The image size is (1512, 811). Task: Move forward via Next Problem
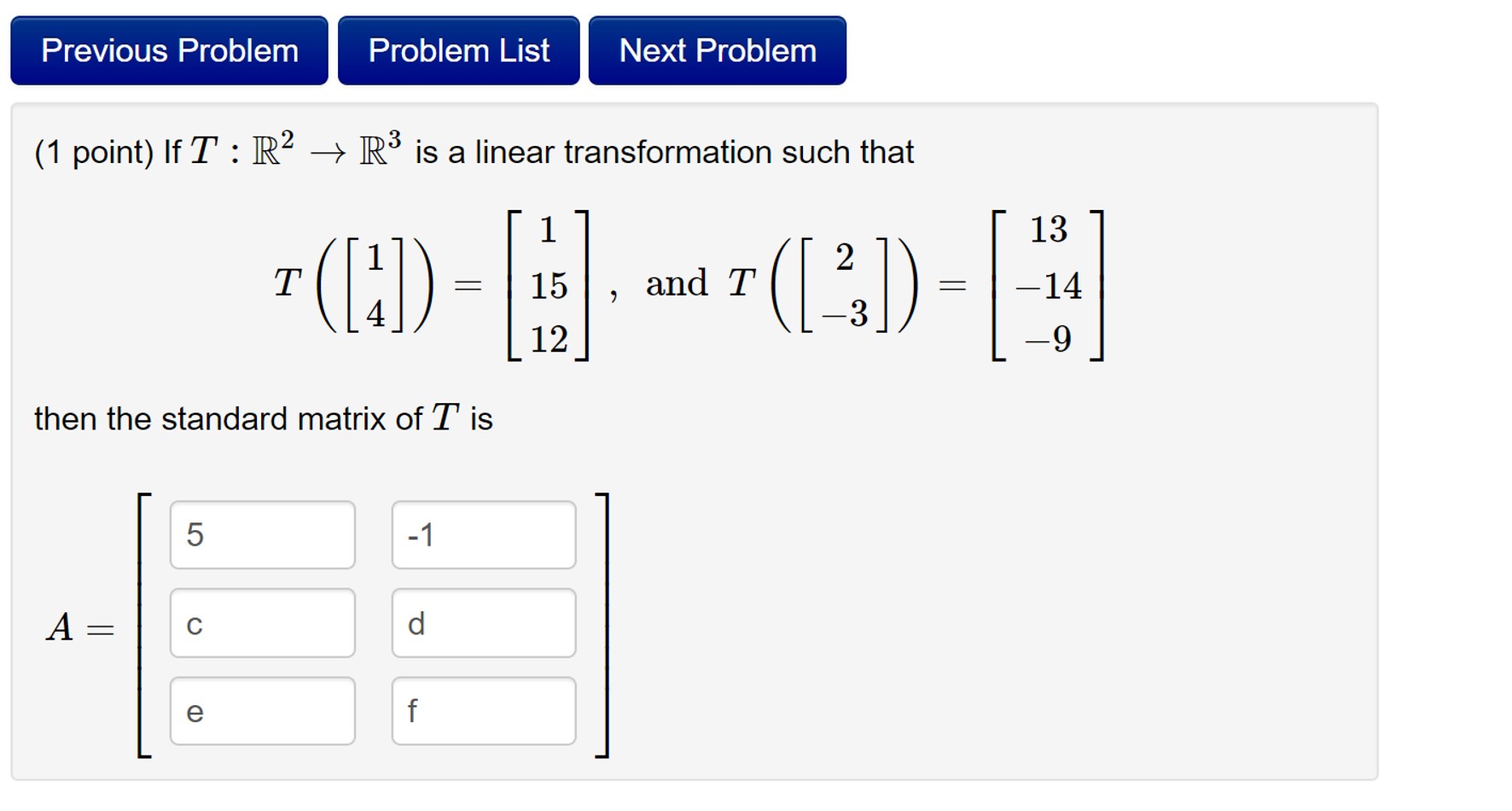[x=717, y=50]
